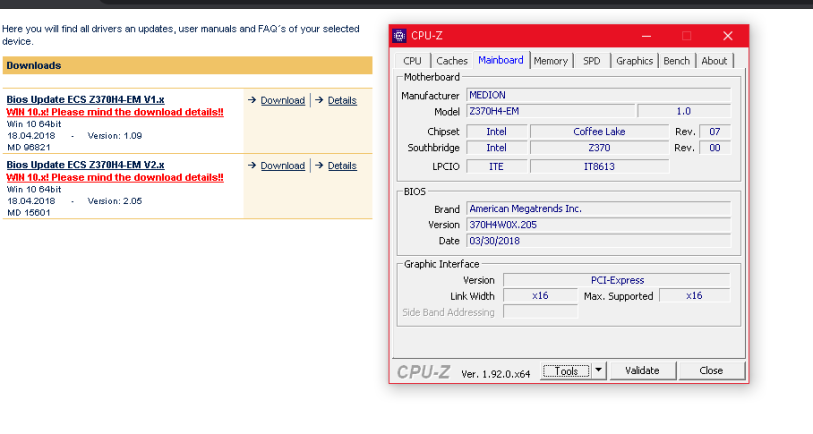Close the CPU-Z window with the X
Image resolution: width=813 pixels, height=434 pixels.
click(727, 36)
